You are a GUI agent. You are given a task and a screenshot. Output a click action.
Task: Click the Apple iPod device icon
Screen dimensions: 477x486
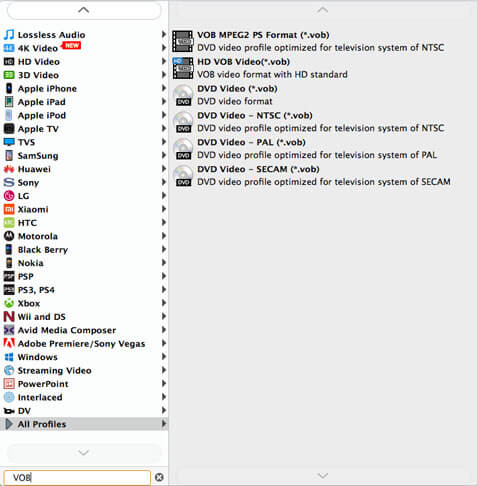coord(9,115)
